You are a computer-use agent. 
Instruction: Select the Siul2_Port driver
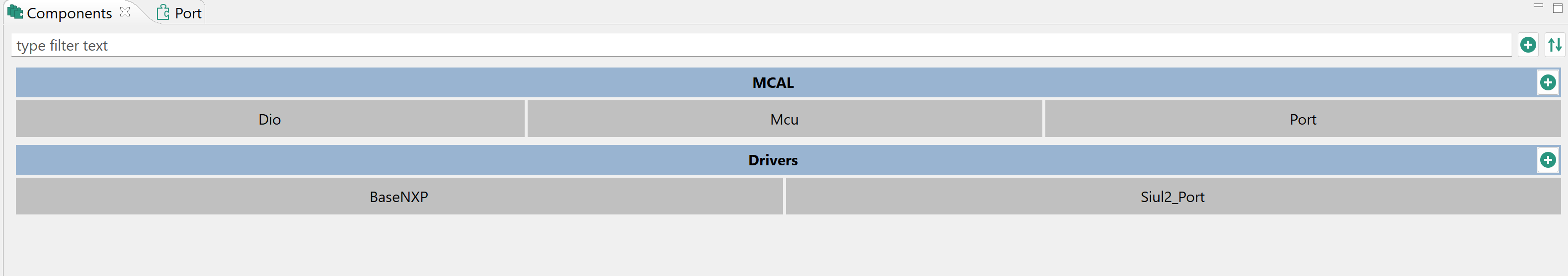[x=1173, y=197]
